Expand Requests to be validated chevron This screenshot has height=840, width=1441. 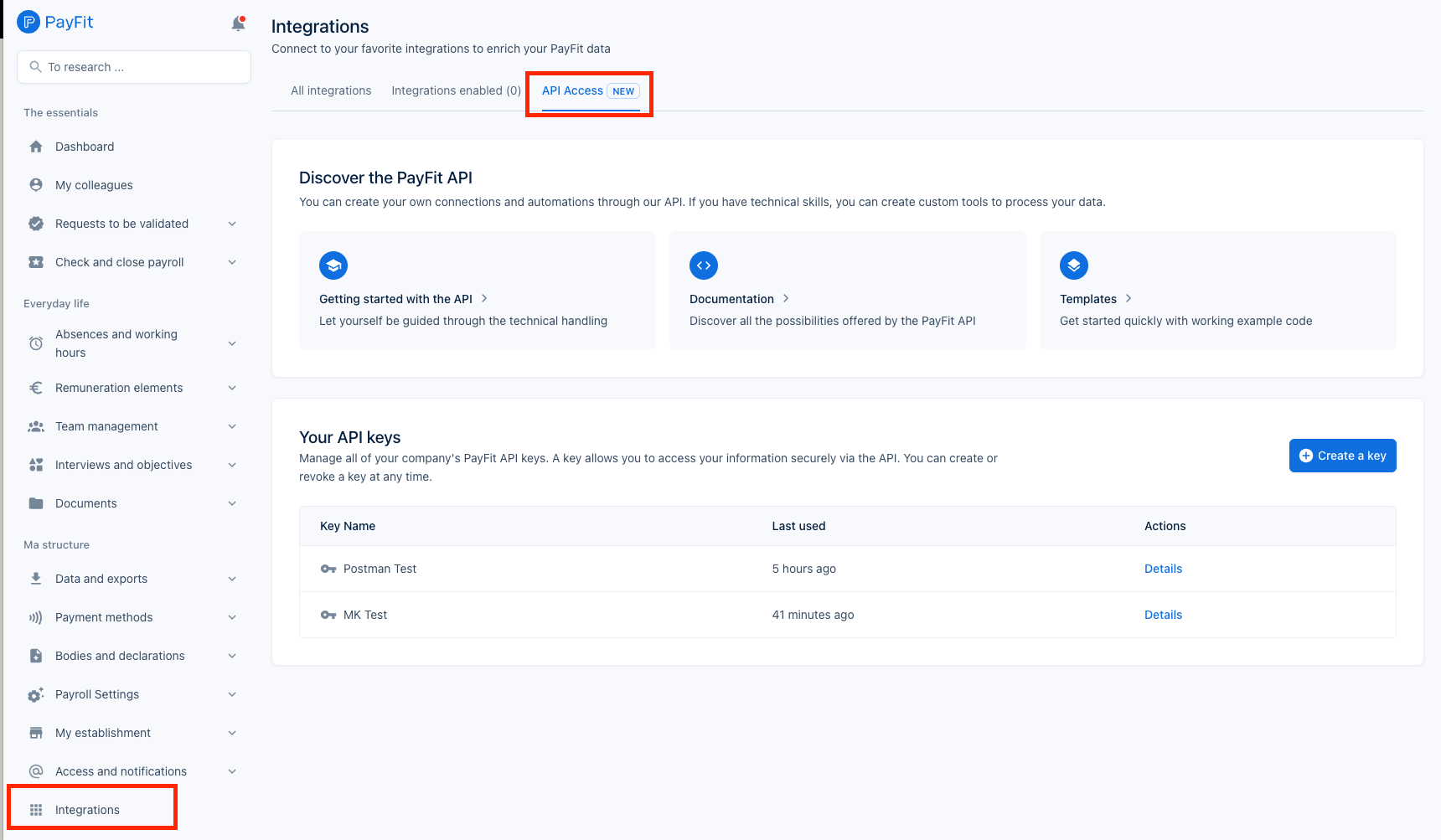(232, 224)
